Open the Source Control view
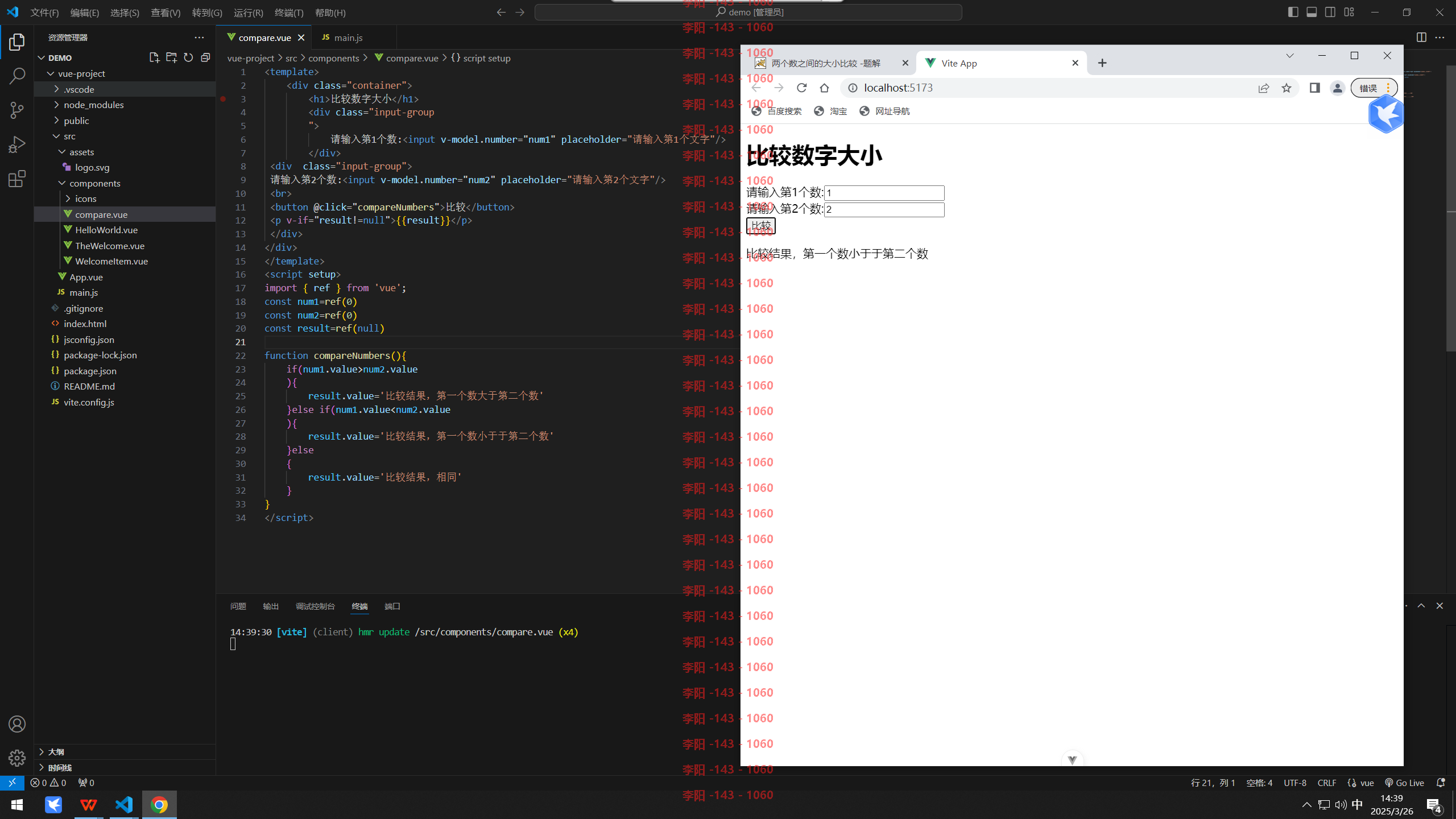Viewport: 1456px width, 819px height. tap(17, 110)
